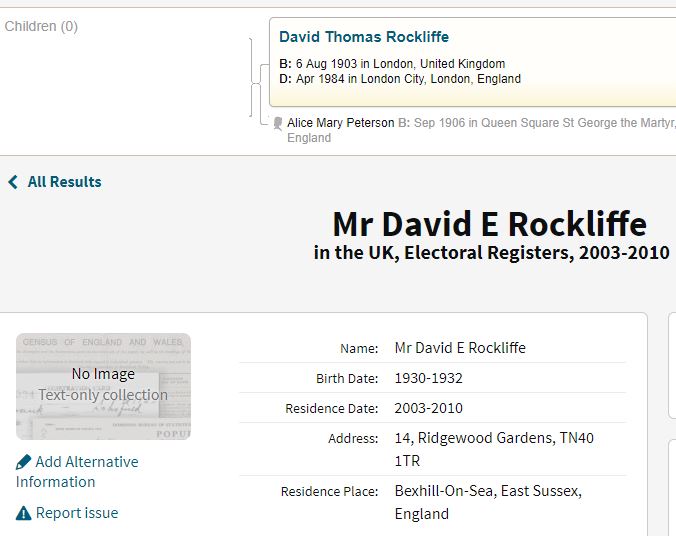Select the Report issue link
The image size is (676, 536).
click(x=77, y=513)
